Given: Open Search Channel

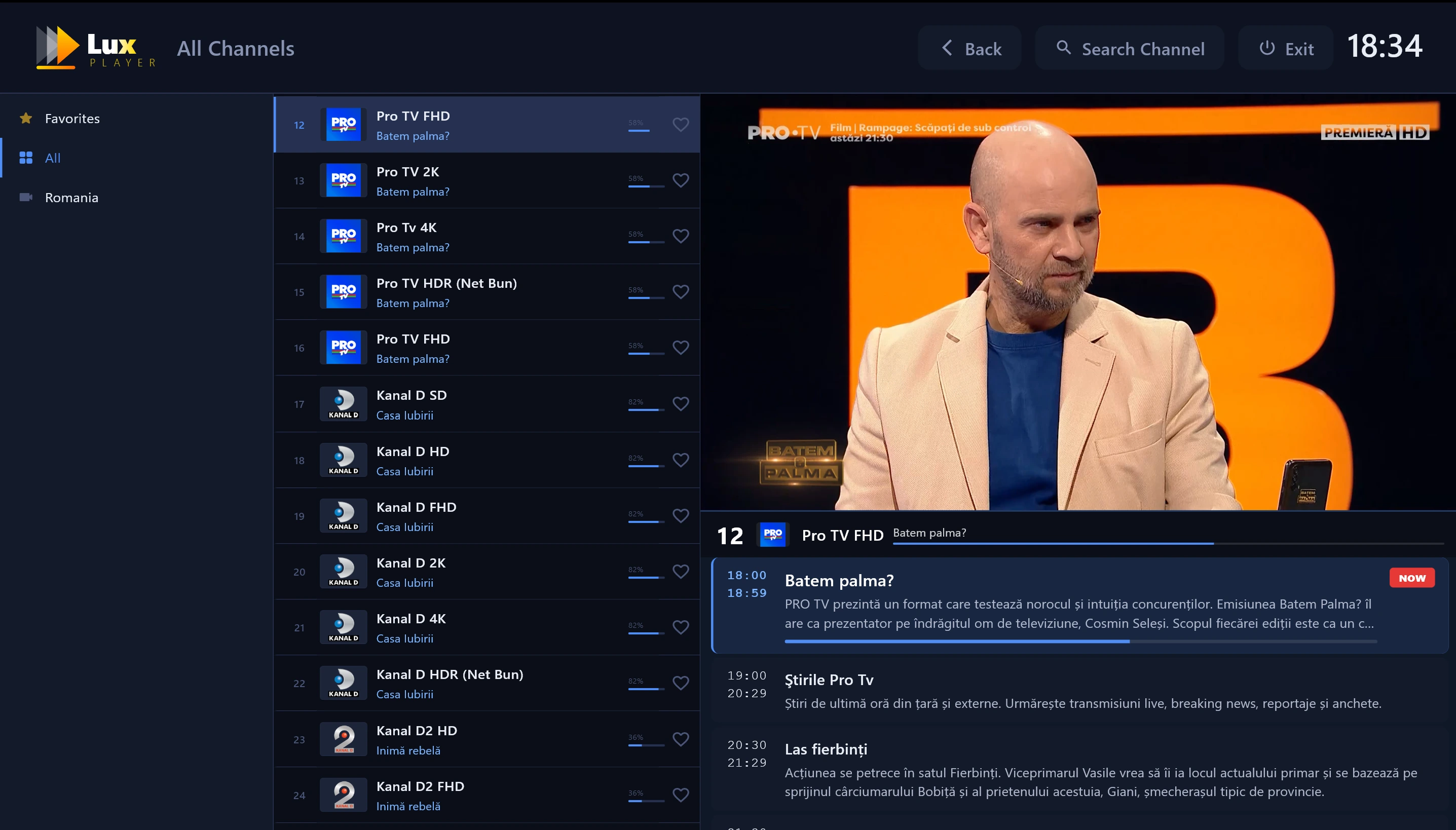Looking at the screenshot, I should 1129,49.
